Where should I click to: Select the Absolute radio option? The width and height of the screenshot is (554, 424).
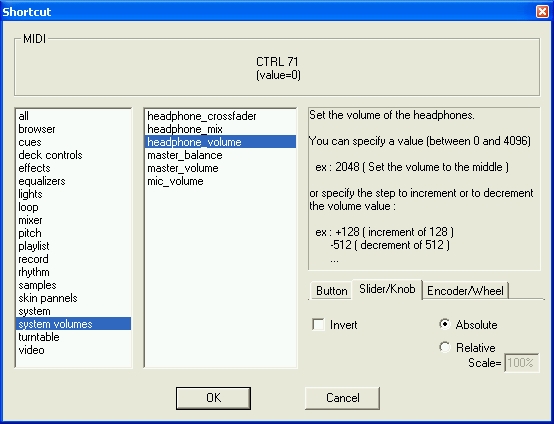pyautogui.click(x=444, y=324)
